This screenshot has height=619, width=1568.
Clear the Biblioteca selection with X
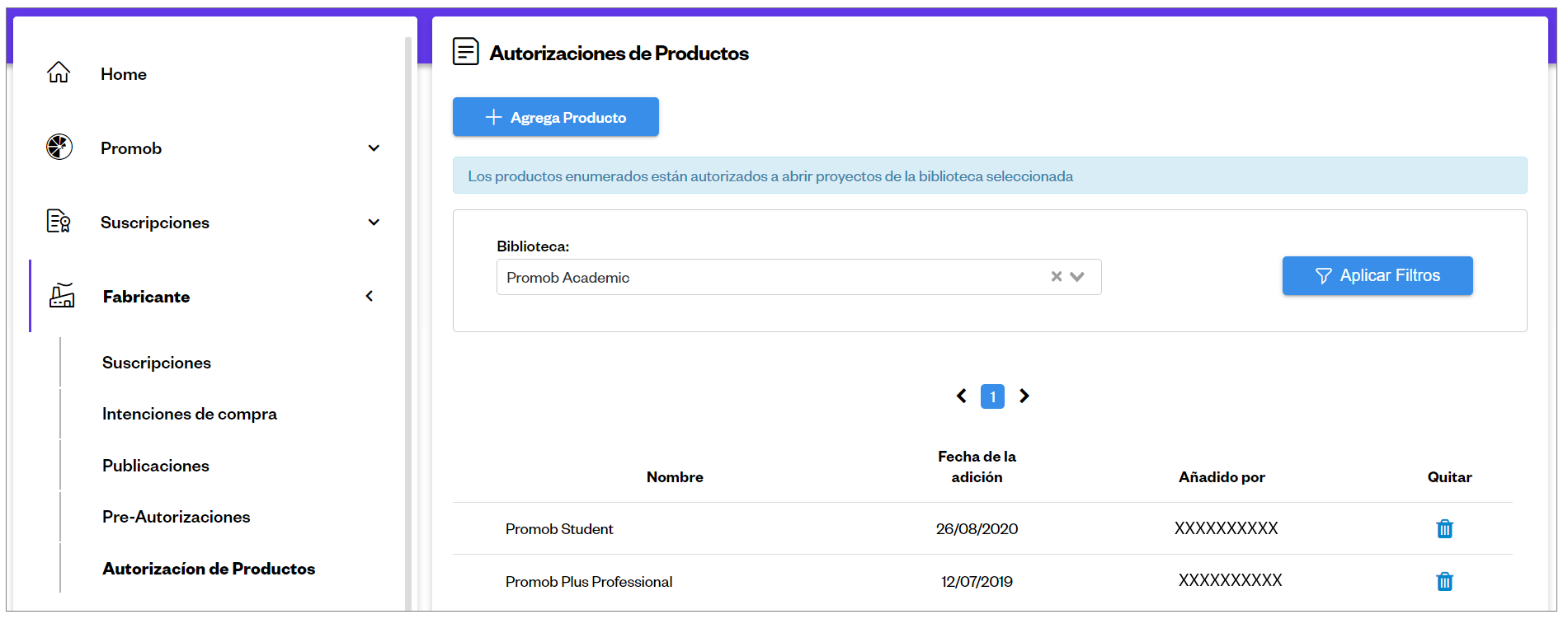point(1056,277)
